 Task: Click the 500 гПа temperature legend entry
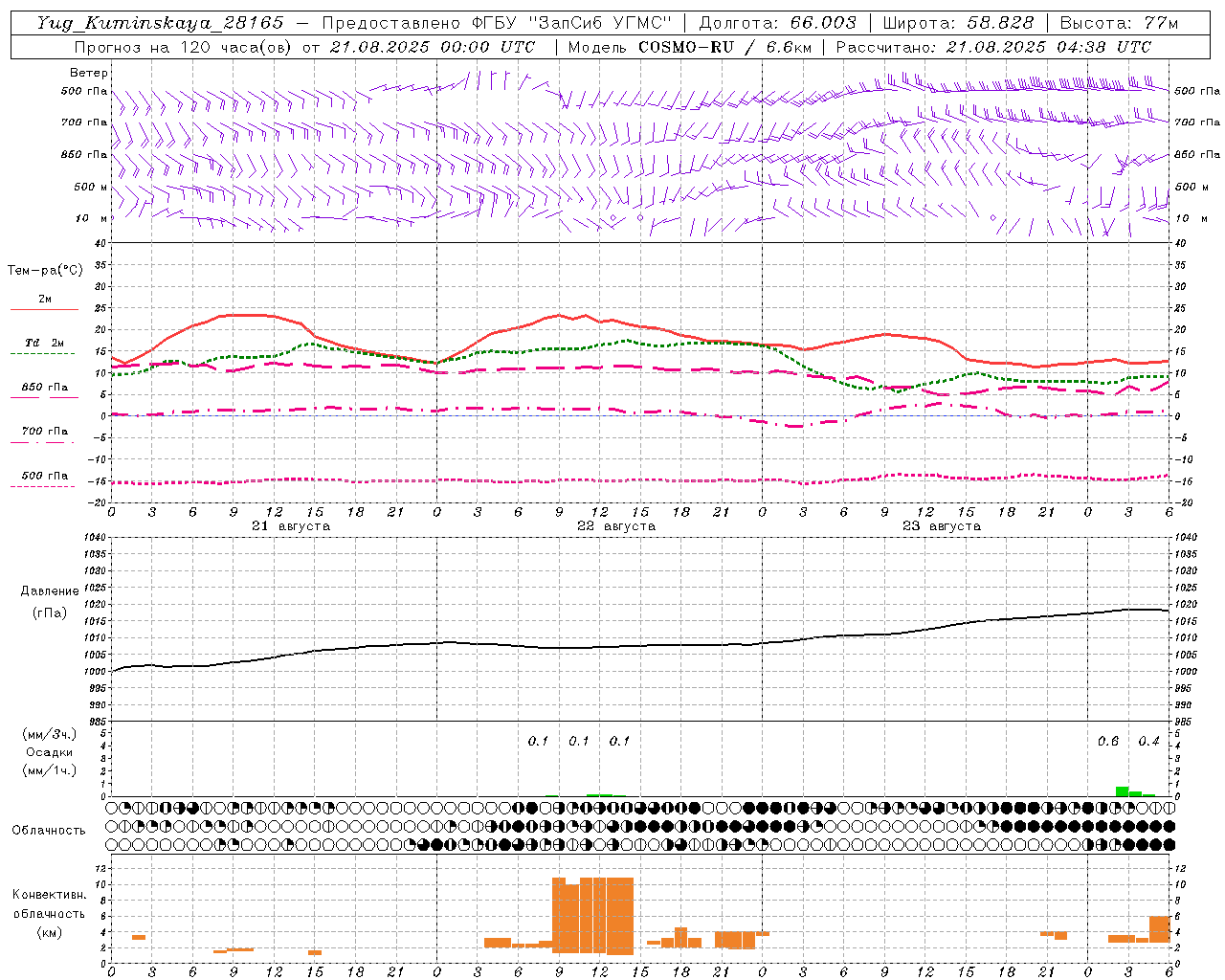pos(44,475)
